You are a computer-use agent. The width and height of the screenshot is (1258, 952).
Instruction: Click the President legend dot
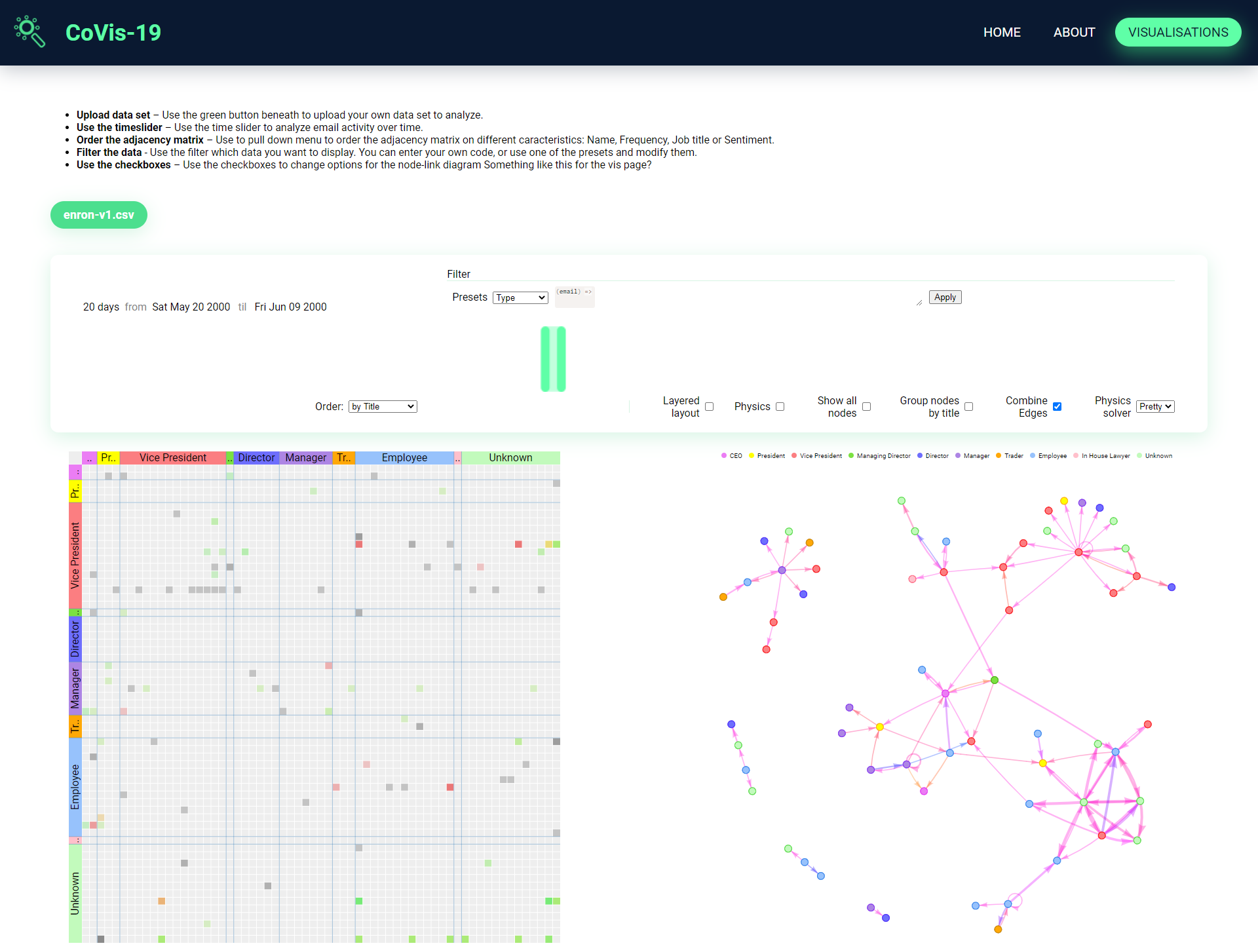pos(752,455)
